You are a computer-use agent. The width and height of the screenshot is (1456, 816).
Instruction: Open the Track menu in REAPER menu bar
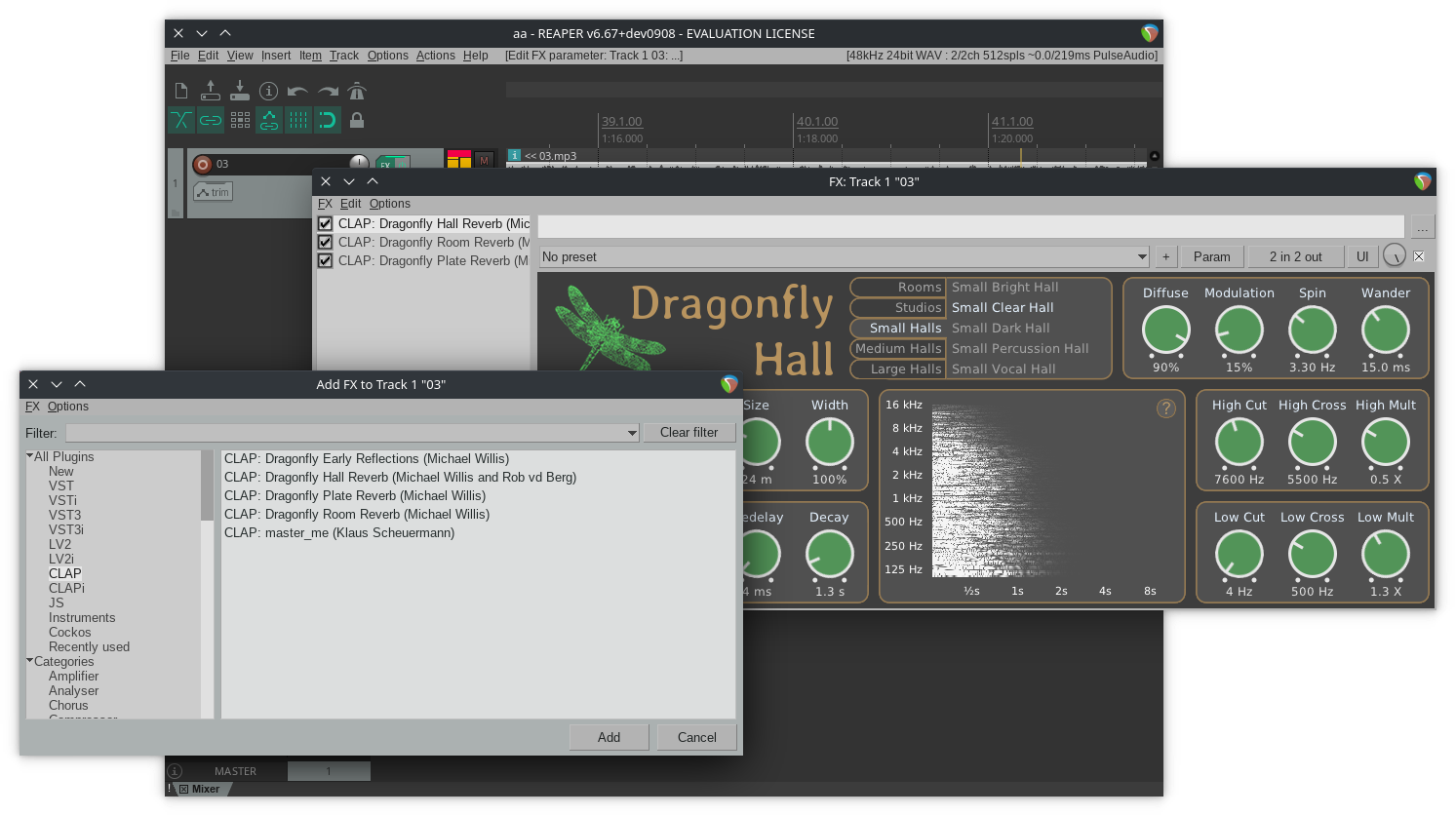pyautogui.click(x=343, y=56)
